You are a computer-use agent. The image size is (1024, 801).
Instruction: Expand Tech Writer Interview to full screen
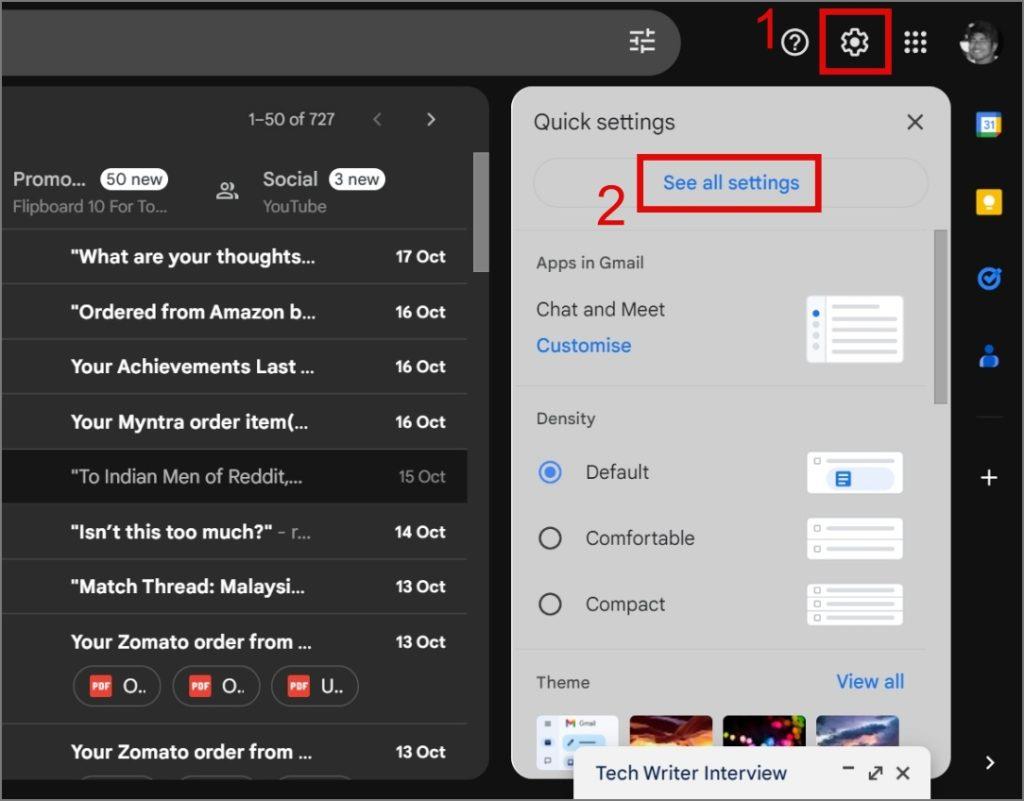coord(876,774)
